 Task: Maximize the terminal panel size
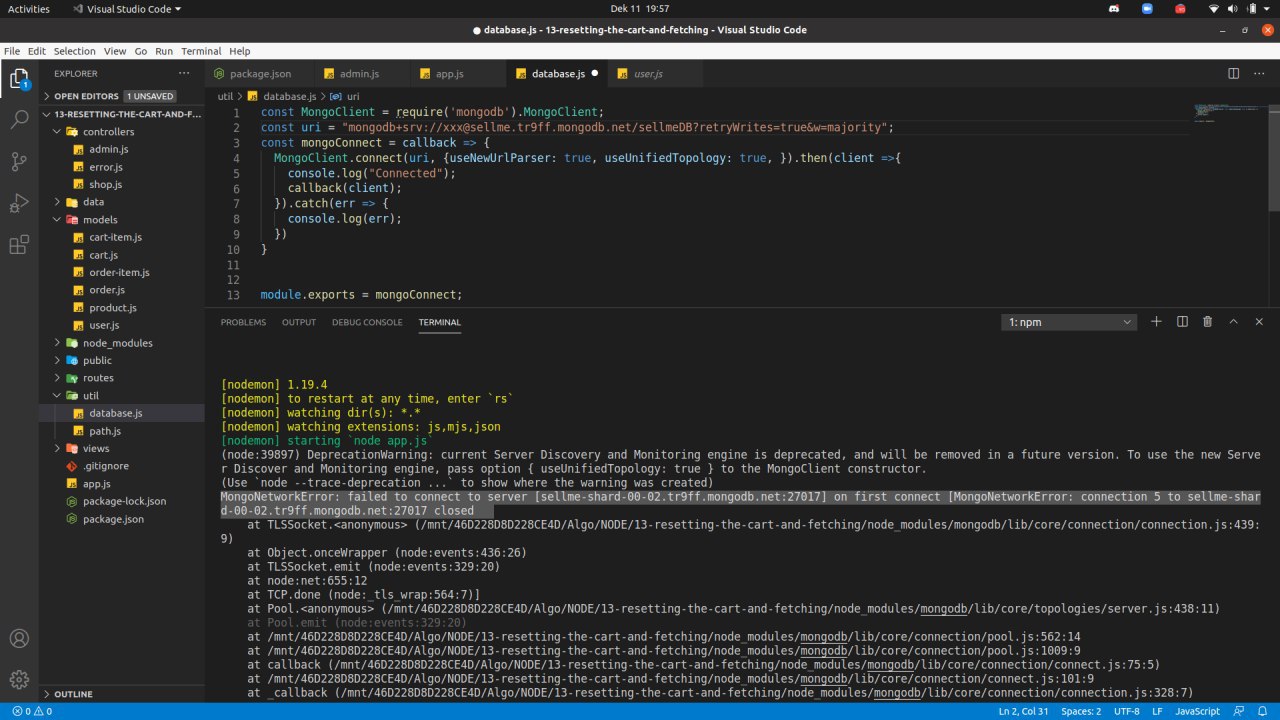point(1233,322)
